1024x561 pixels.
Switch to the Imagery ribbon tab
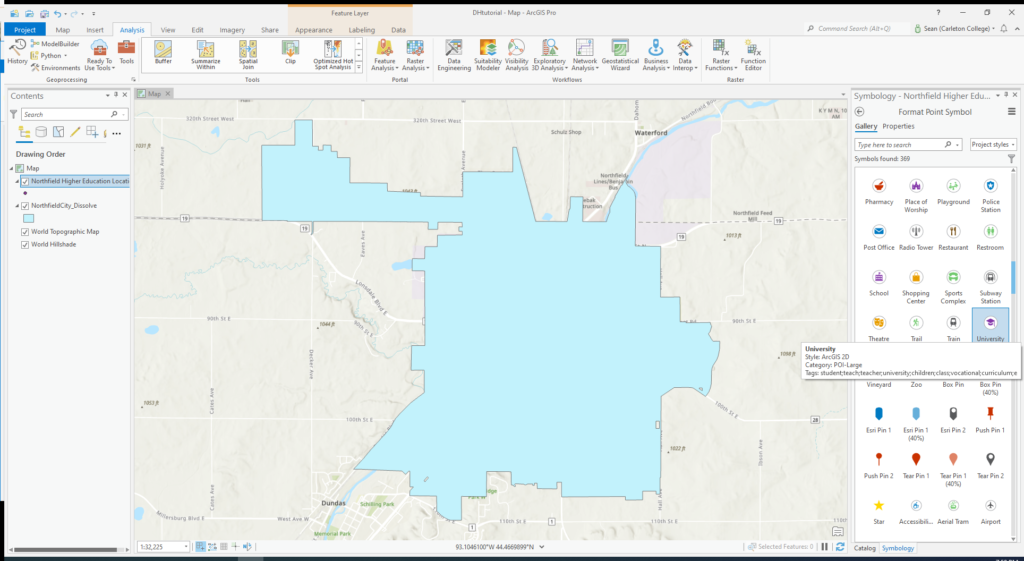[x=232, y=30]
